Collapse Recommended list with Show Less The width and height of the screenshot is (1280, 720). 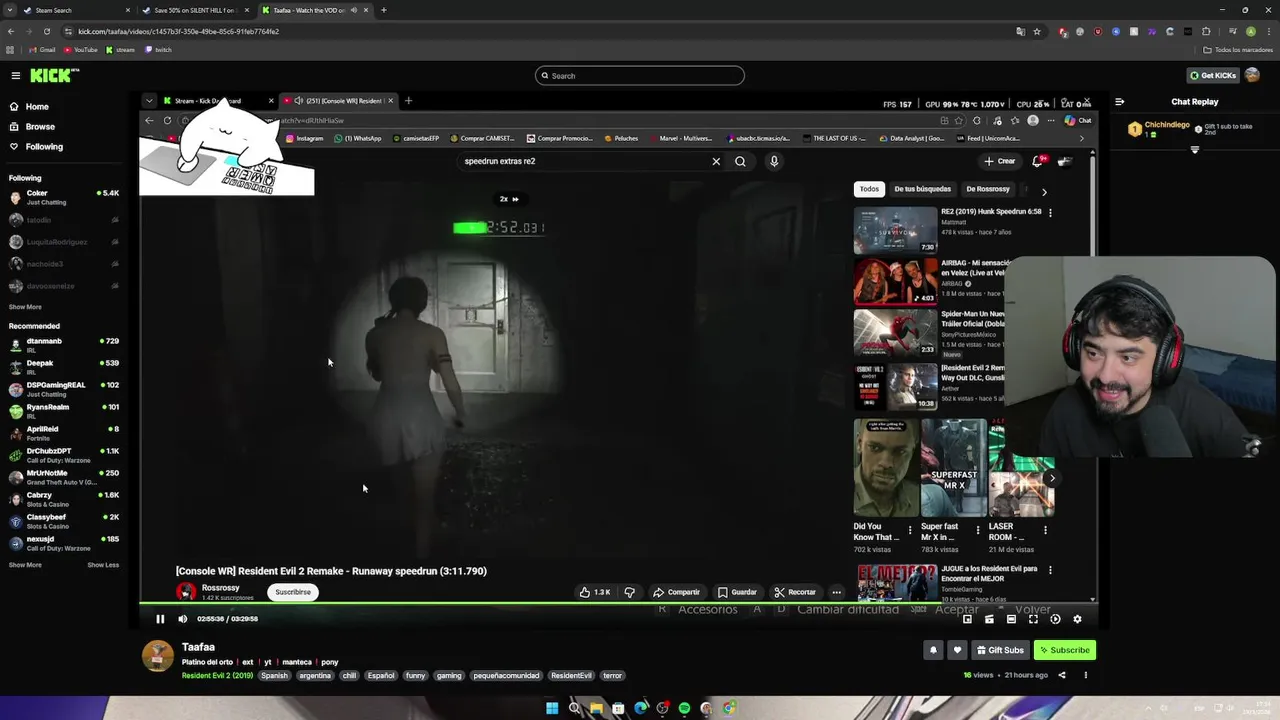pyautogui.click(x=103, y=565)
